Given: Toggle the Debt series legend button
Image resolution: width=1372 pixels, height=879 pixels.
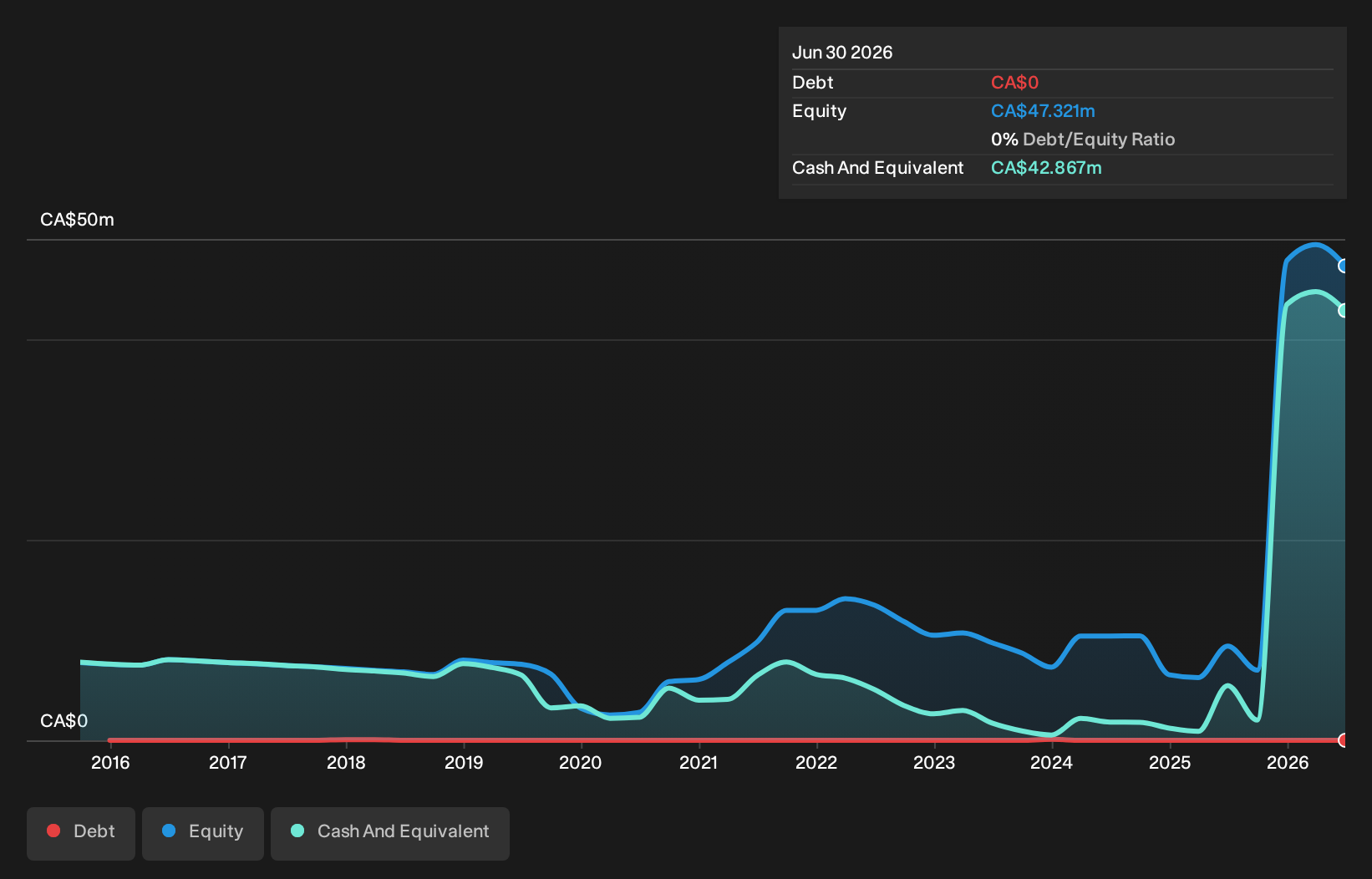Looking at the screenshot, I should (x=81, y=833).
